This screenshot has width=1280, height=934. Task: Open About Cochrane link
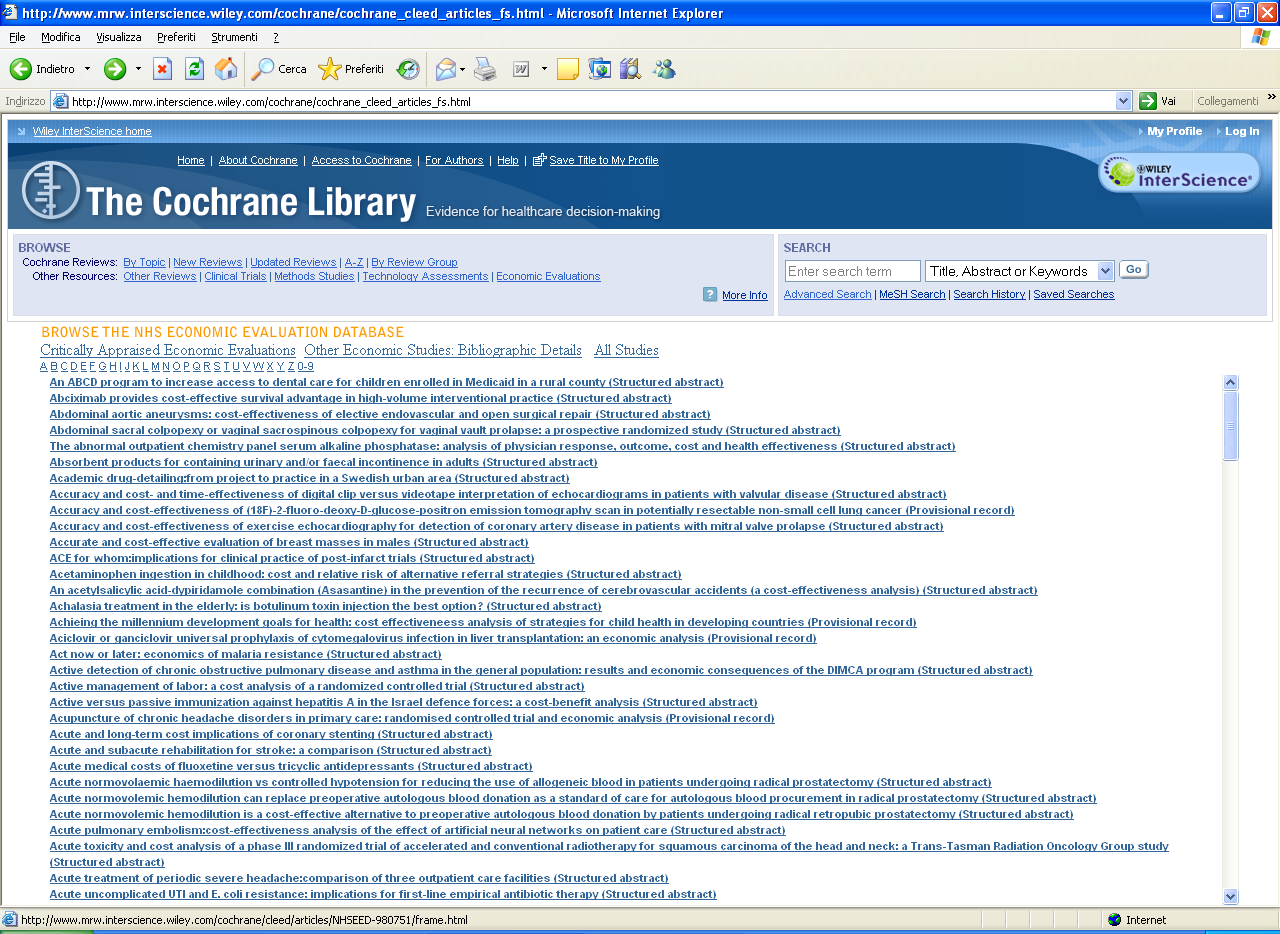click(258, 160)
